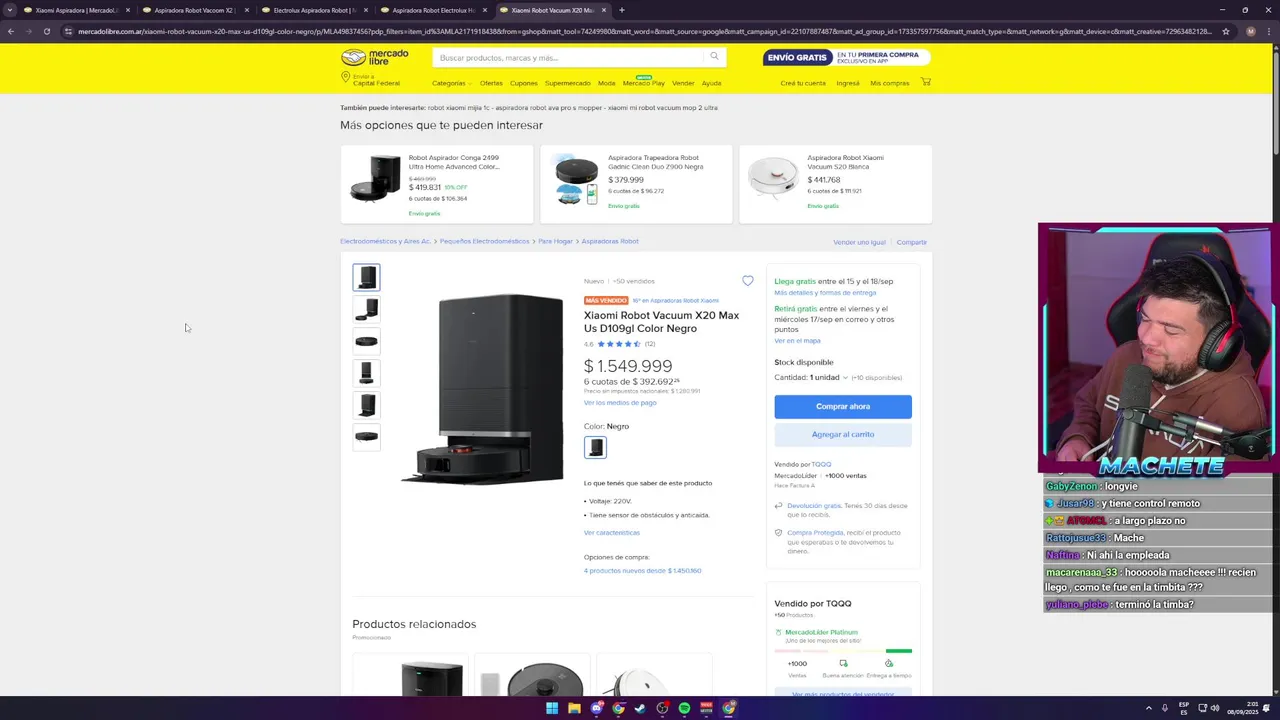
Task: Add product to favorites heart icon
Action: pos(748,281)
